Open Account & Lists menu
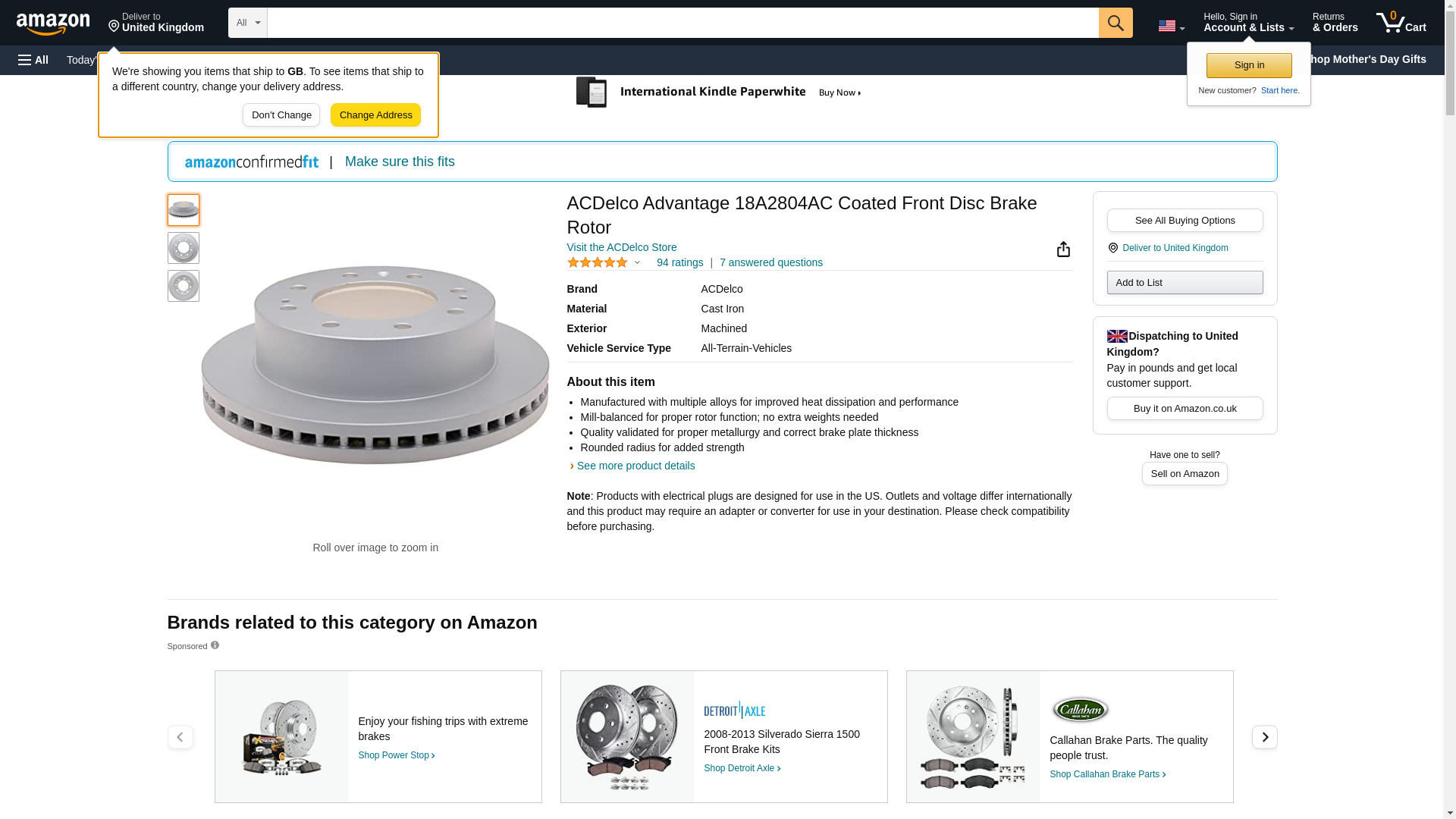 pyautogui.click(x=1248, y=23)
